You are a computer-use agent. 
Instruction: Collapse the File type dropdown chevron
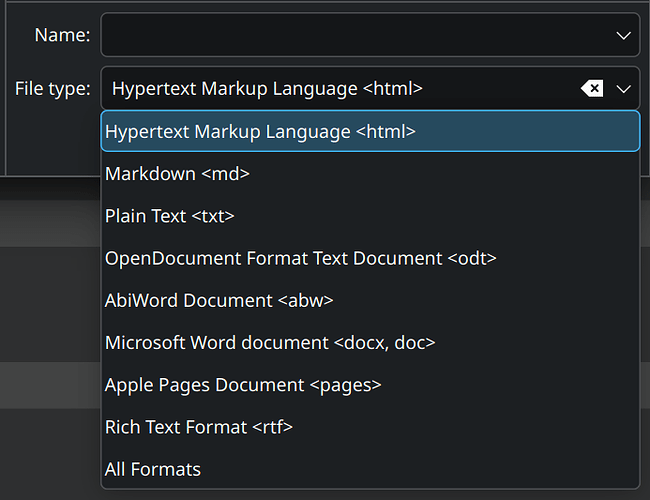[x=624, y=89]
